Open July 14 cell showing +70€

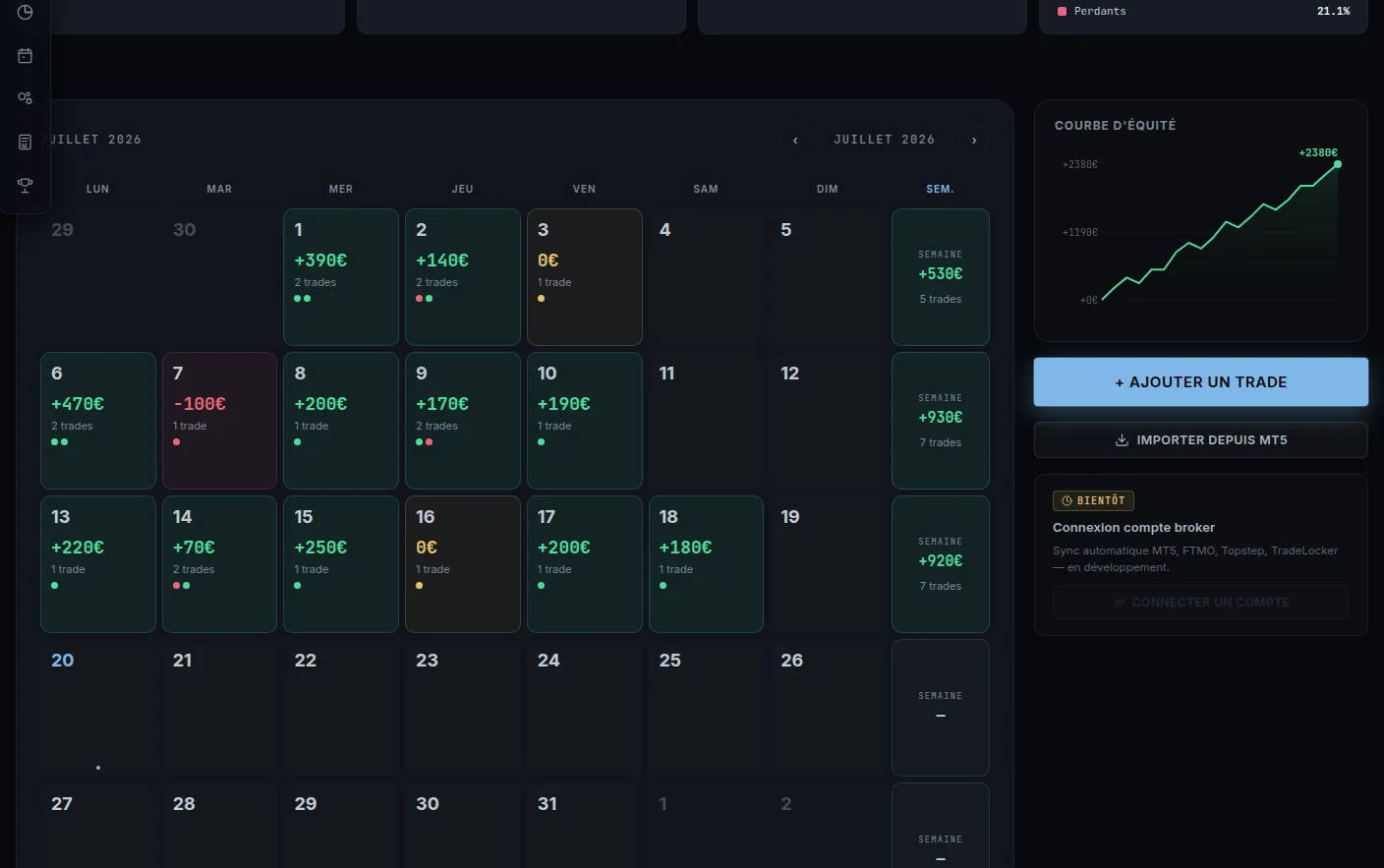click(x=219, y=564)
